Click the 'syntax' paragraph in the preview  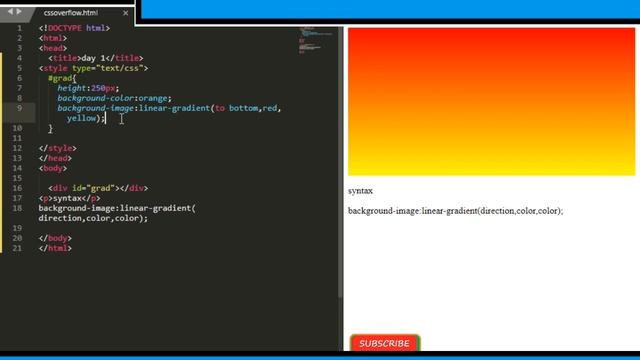pos(360,191)
